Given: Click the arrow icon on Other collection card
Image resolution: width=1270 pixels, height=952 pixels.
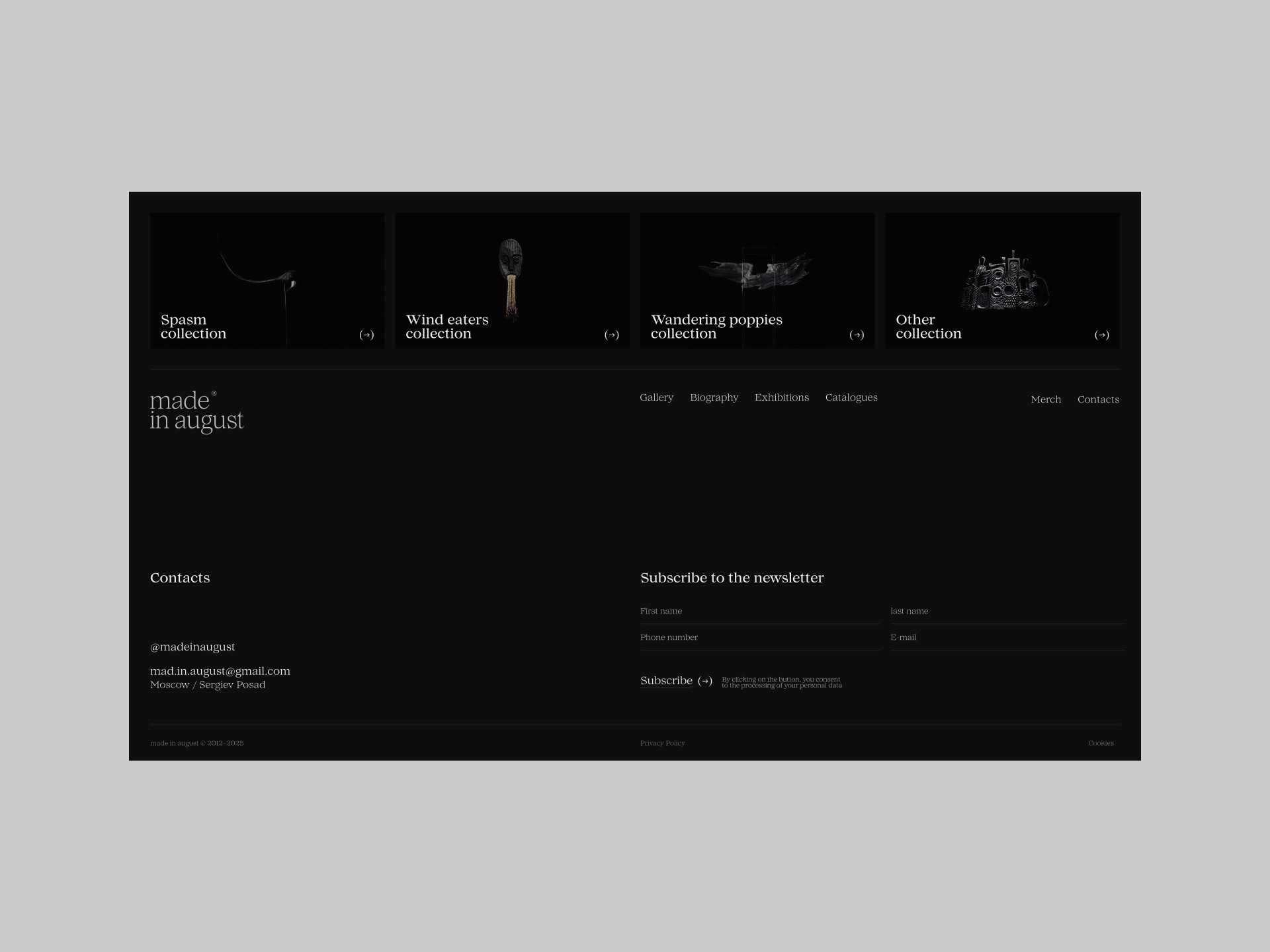Looking at the screenshot, I should point(1102,335).
